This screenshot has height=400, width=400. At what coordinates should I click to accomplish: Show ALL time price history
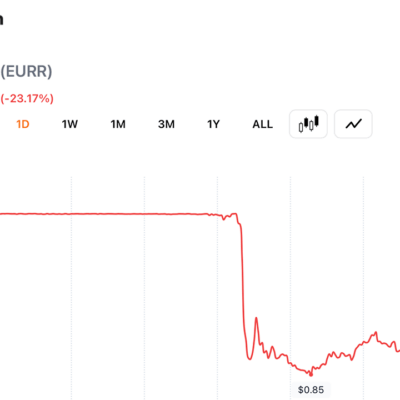[263, 124]
